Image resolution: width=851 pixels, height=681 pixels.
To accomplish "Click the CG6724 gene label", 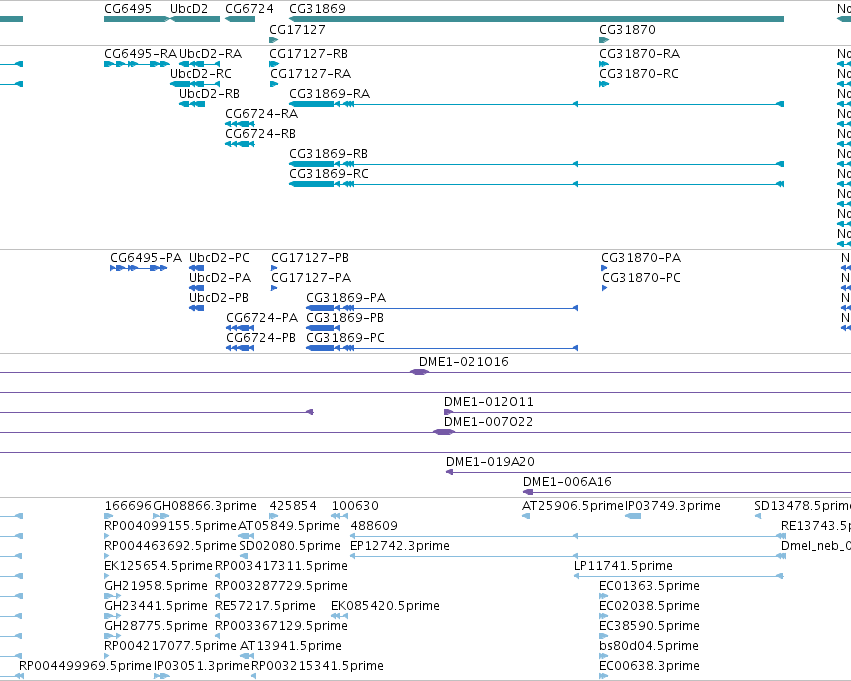I will tap(249, 9).
